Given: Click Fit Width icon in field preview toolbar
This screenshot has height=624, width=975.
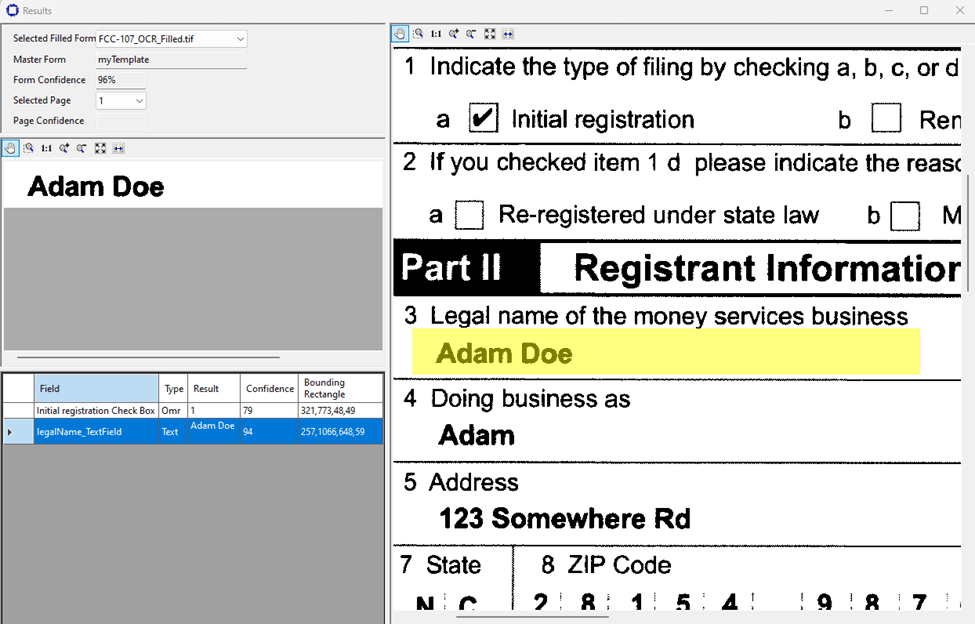Looking at the screenshot, I should coord(118,148).
